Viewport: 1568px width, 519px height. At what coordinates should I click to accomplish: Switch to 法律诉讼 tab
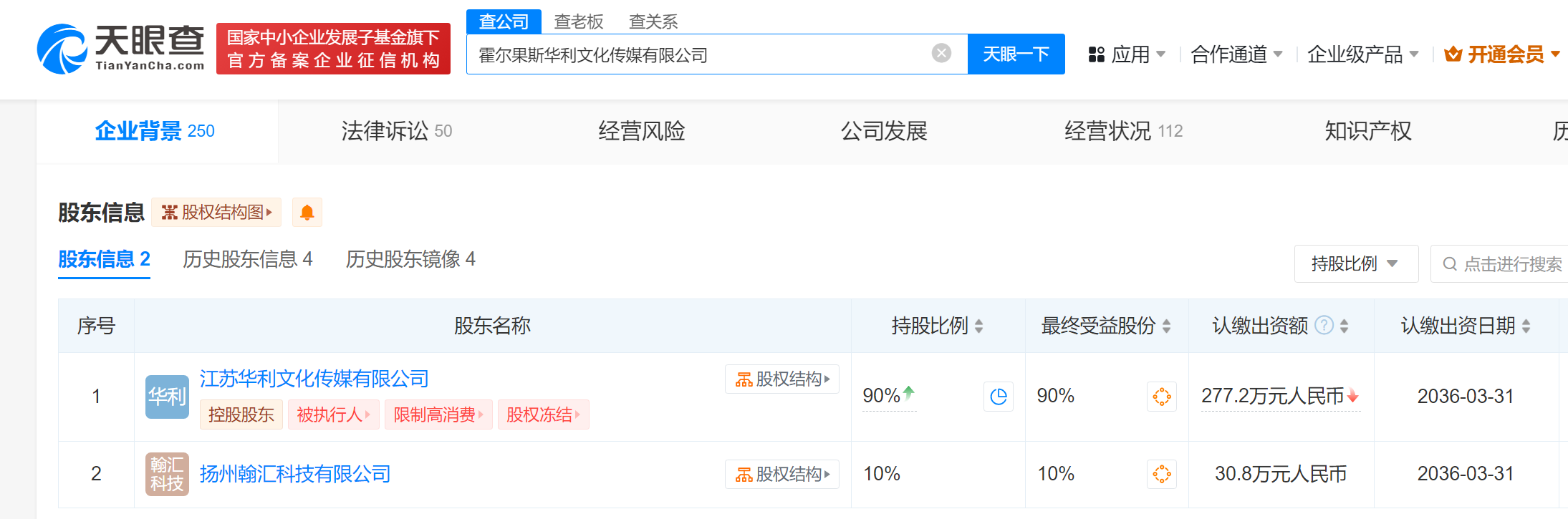[x=396, y=131]
